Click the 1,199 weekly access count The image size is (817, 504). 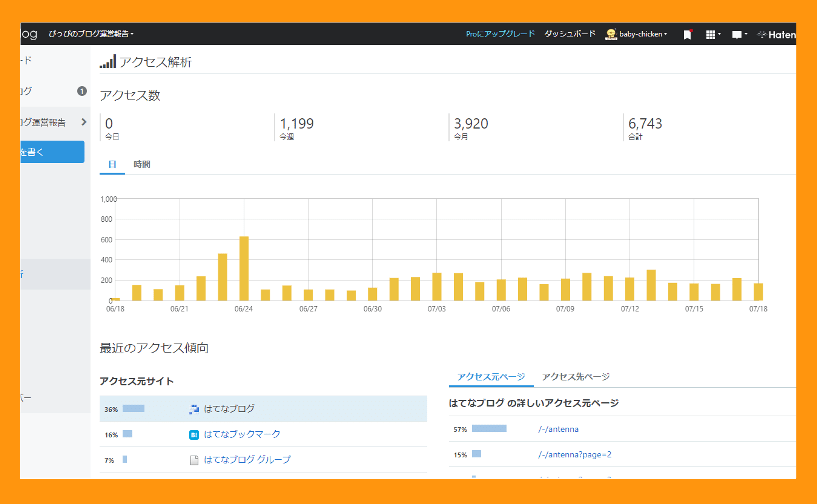296,124
